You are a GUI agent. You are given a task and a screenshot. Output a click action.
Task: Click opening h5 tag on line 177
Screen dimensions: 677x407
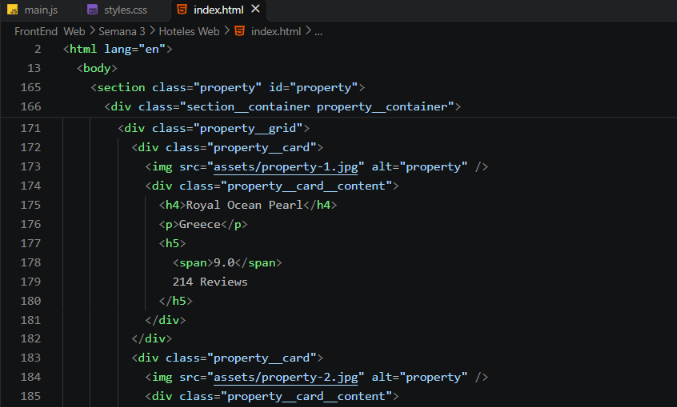pyautogui.click(x=172, y=243)
